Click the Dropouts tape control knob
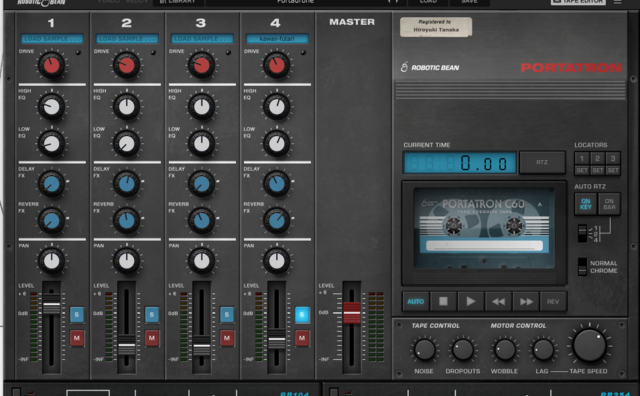This screenshot has width=640, height=396. (463, 350)
